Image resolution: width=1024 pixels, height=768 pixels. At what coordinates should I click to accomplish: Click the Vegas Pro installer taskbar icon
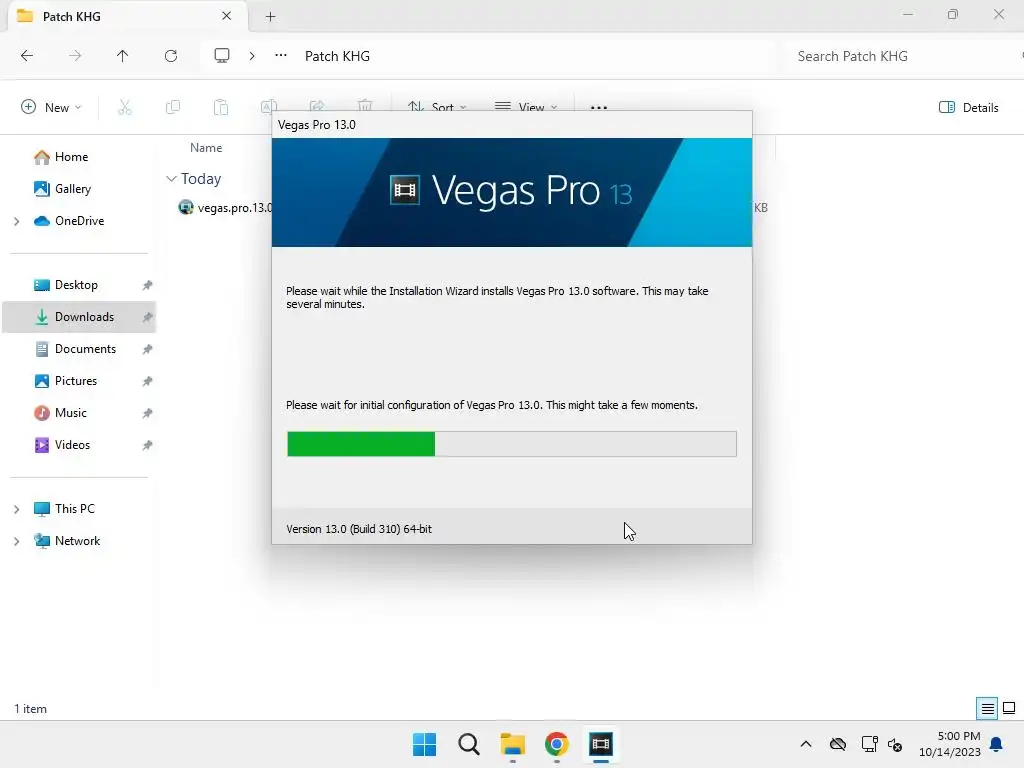tap(601, 744)
